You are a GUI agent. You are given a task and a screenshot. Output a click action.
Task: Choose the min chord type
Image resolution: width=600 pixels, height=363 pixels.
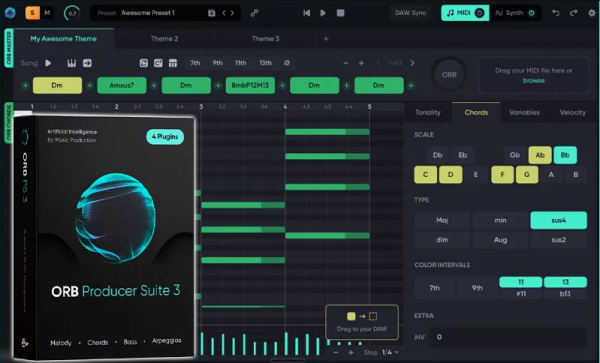(x=500, y=220)
